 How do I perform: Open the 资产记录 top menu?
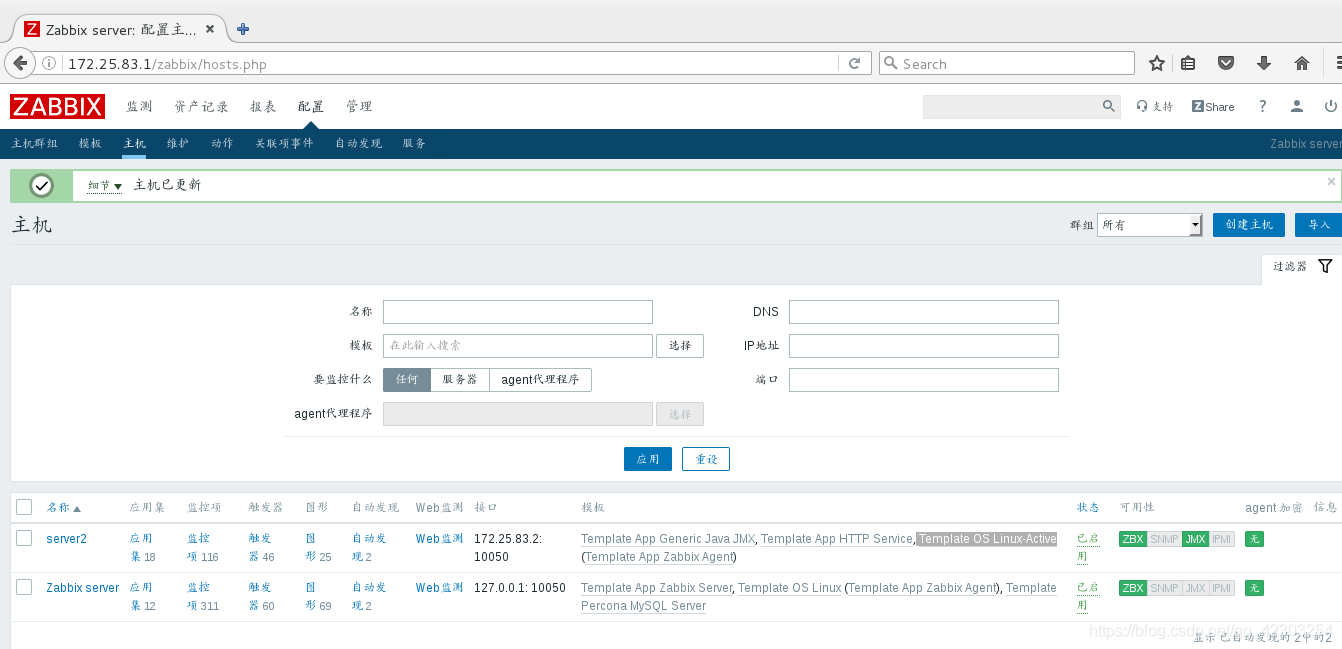tap(201, 106)
